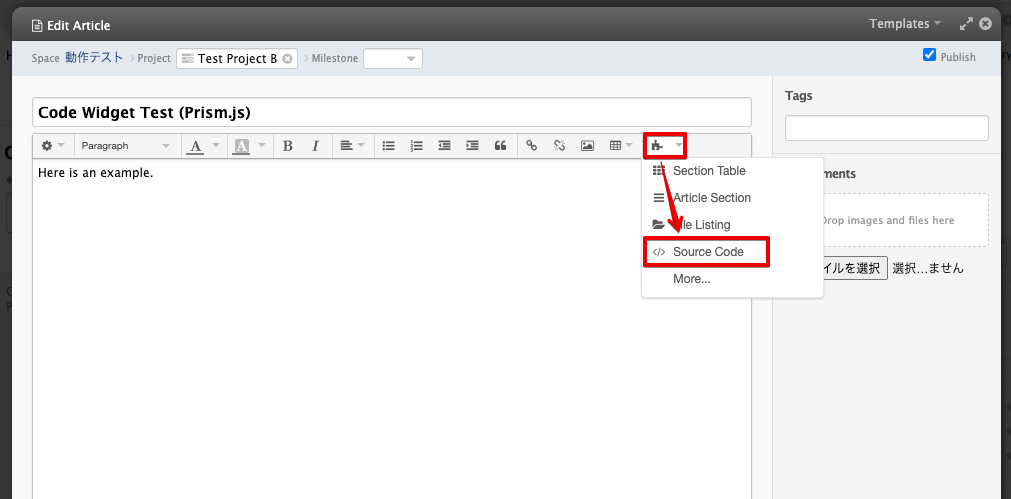This screenshot has height=499, width=1011.
Task: Click the blockquote icon
Action: (500, 146)
